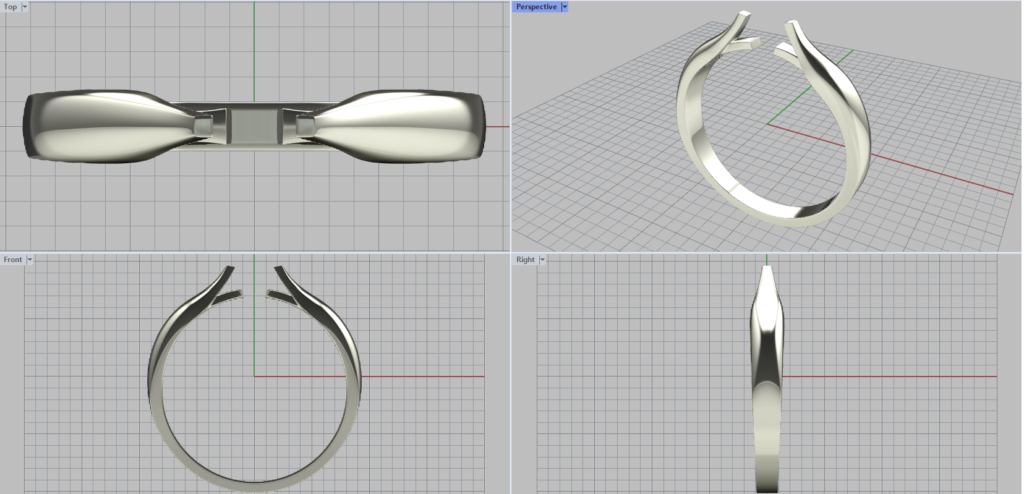Click the right bulbous shank in Top view

pyautogui.click(x=400, y=125)
